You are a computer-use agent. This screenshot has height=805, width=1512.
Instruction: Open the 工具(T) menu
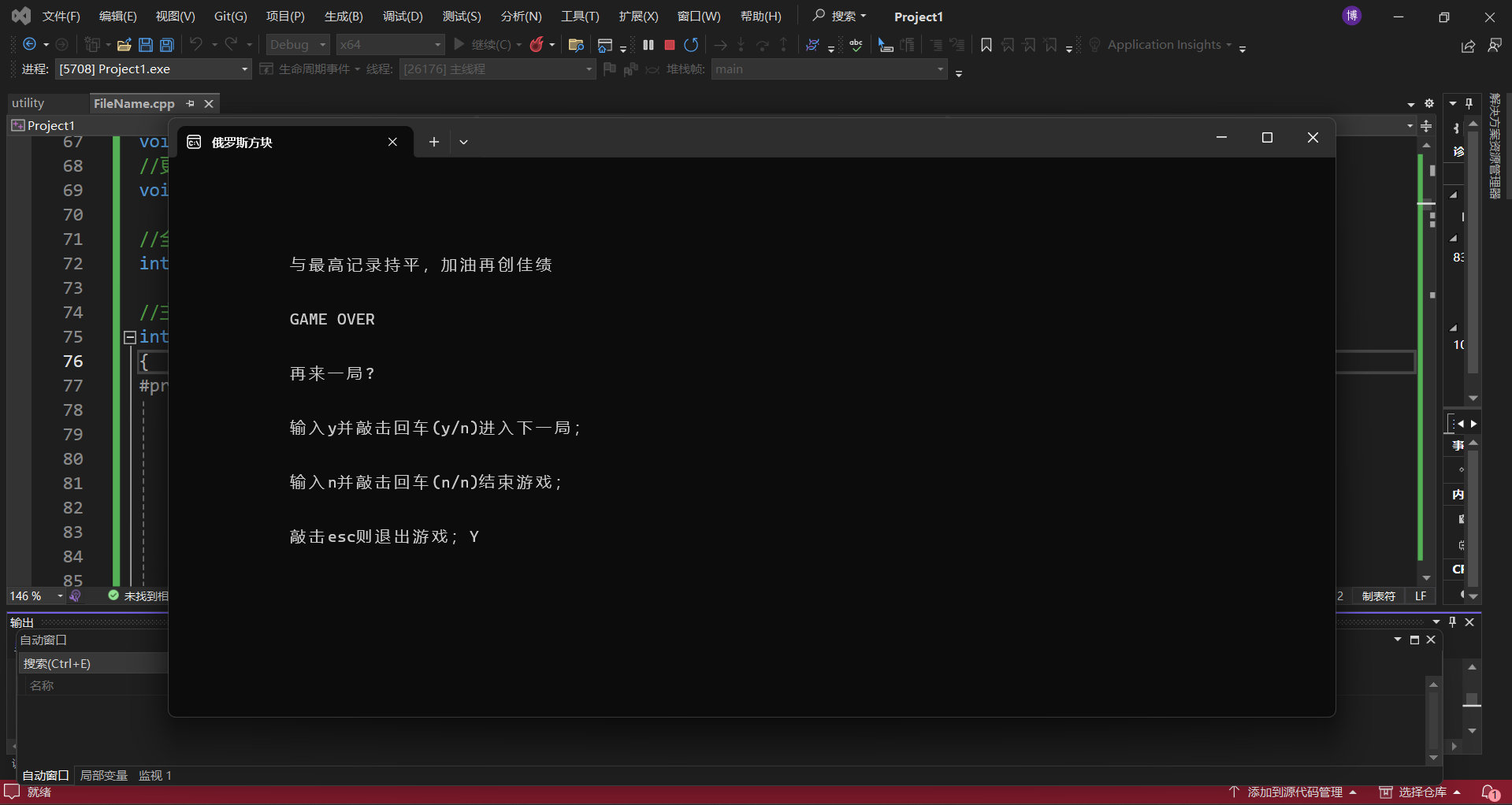(580, 17)
